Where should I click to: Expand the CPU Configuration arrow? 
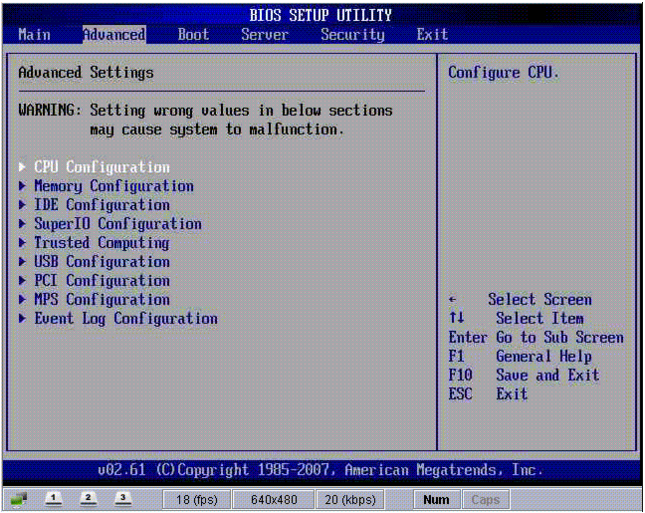(24, 167)
